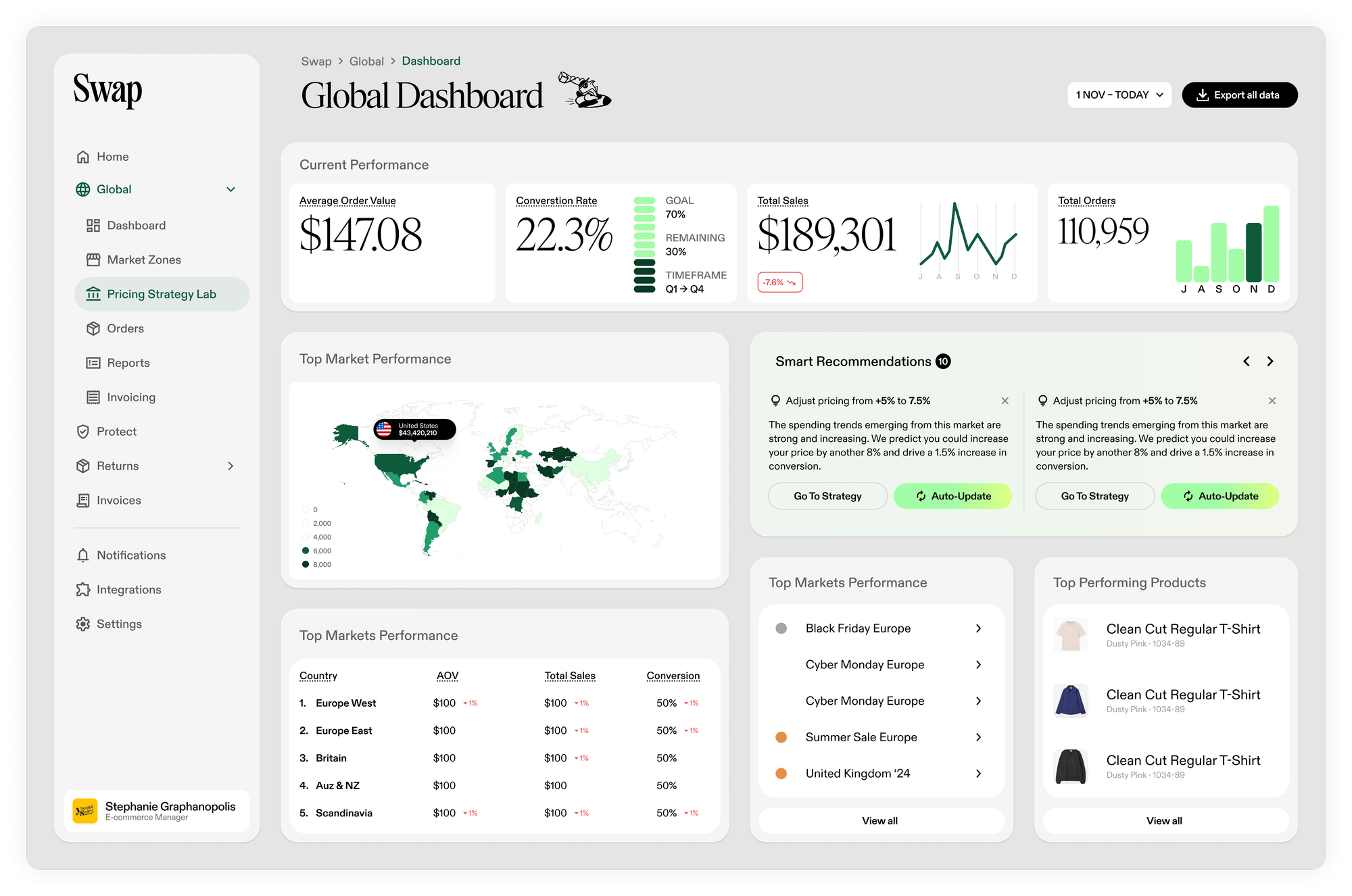Open the Home sidebar icon
This screenshot has height=896, width=1352.
pos(83,156)
